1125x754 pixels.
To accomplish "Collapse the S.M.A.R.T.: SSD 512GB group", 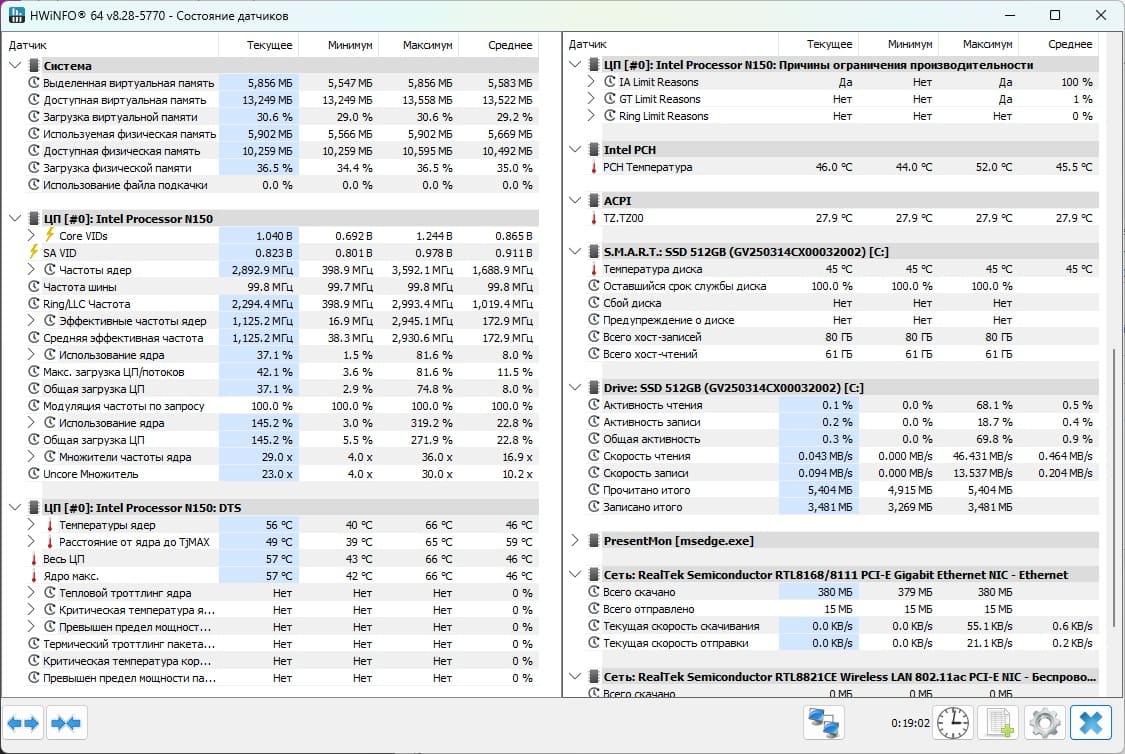I will point(575,251).
